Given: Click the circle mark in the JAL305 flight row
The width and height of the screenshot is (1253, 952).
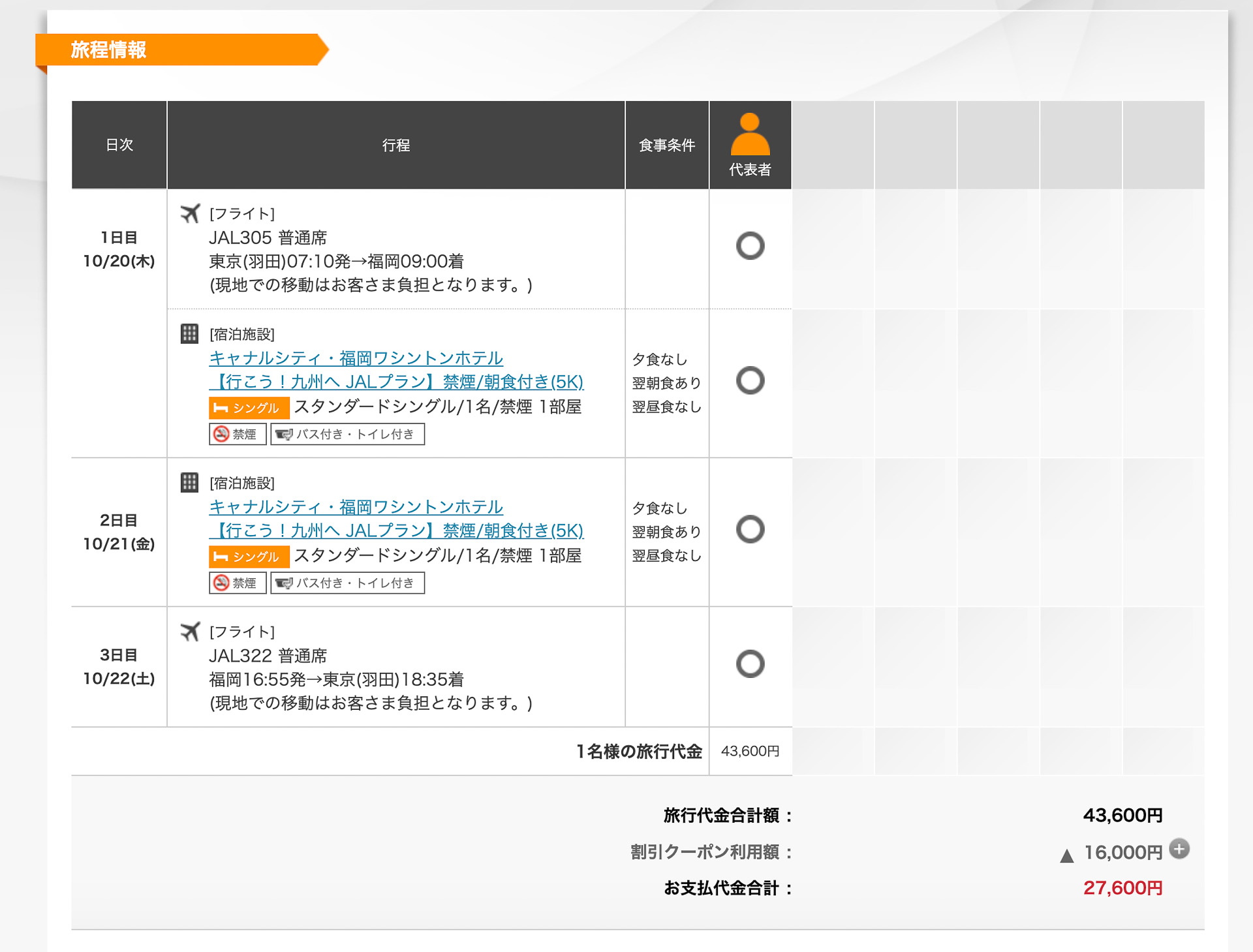Looking at the screenshot, I should click(x=750, y=246).
